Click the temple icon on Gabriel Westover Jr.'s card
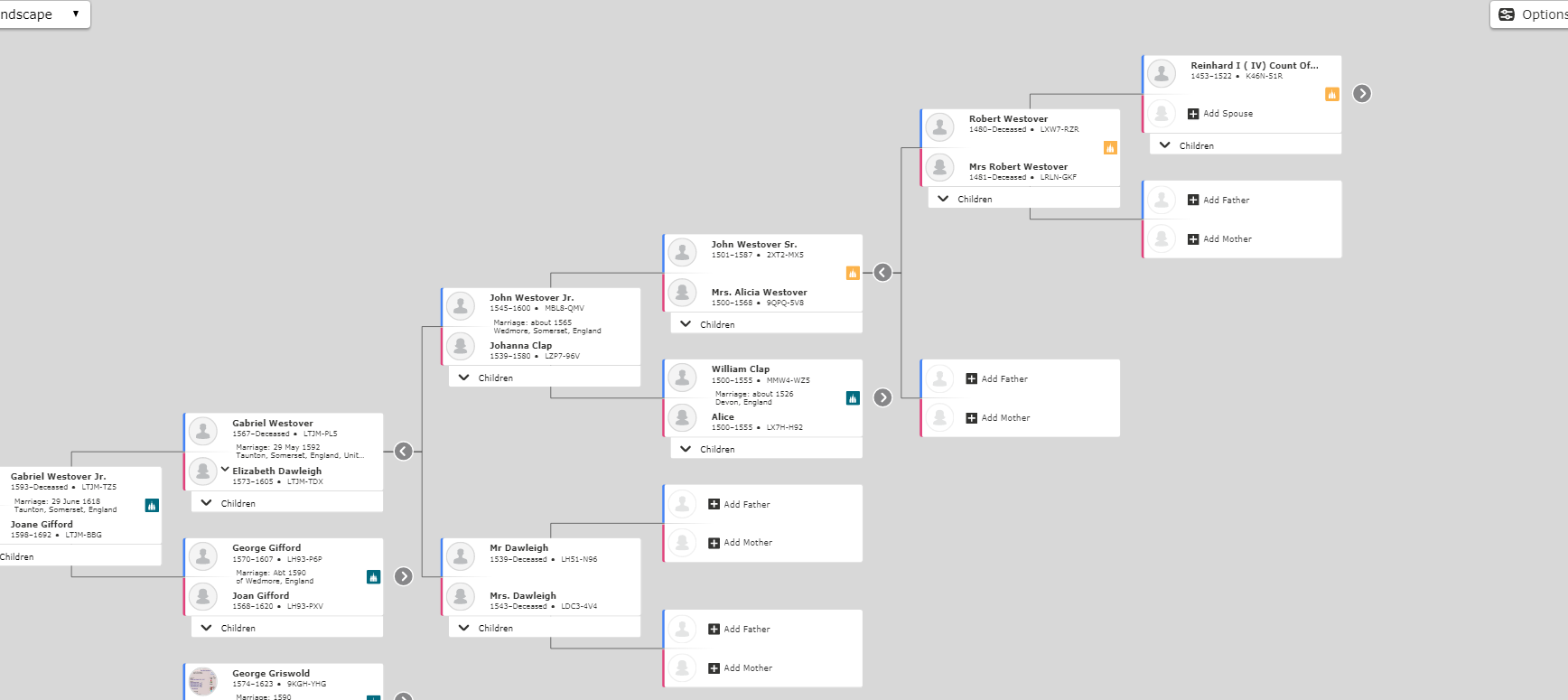 (x=151, y=506)
